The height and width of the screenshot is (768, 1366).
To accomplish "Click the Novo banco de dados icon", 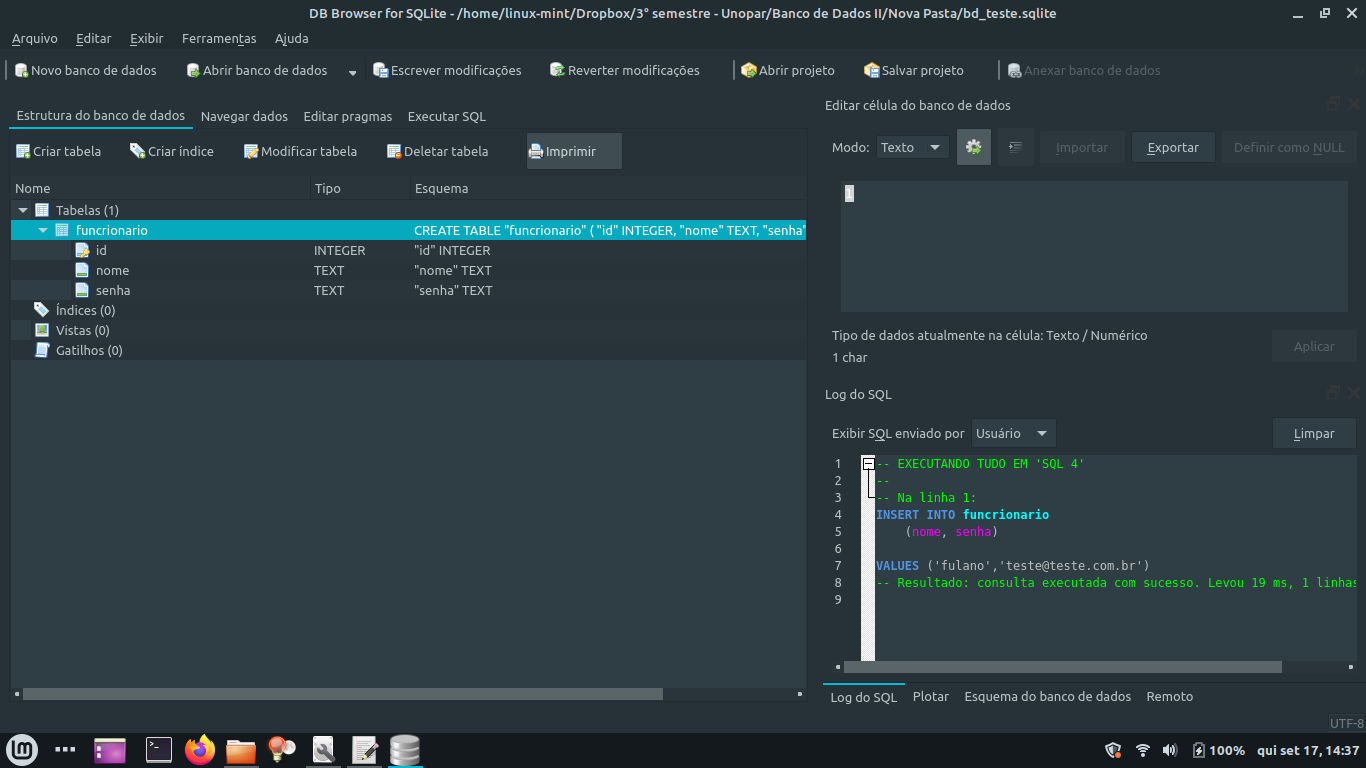I will (x=86, y=70).
